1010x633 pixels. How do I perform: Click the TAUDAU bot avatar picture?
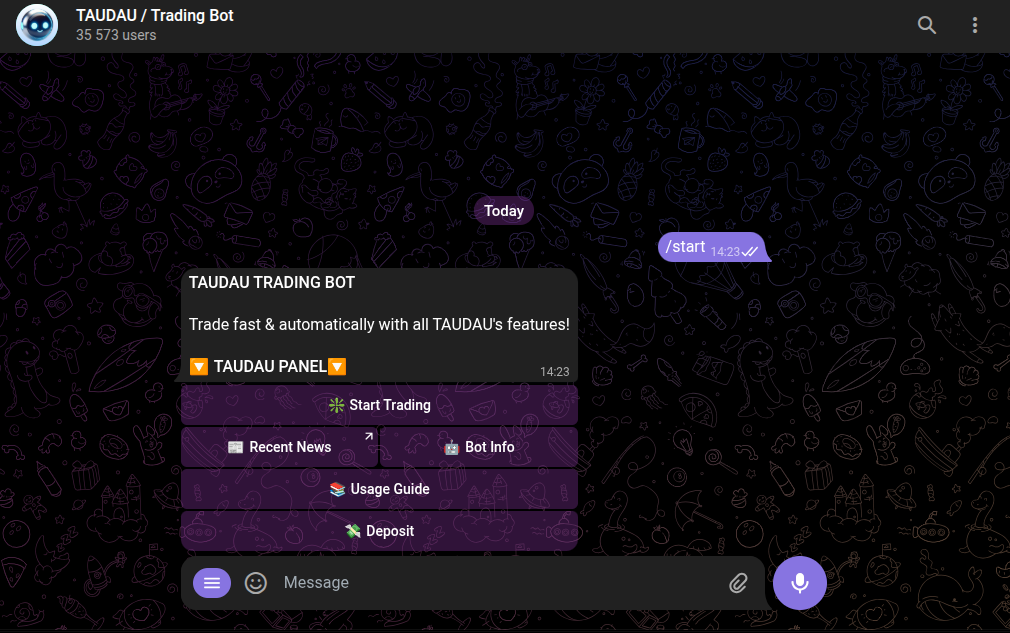37,25
